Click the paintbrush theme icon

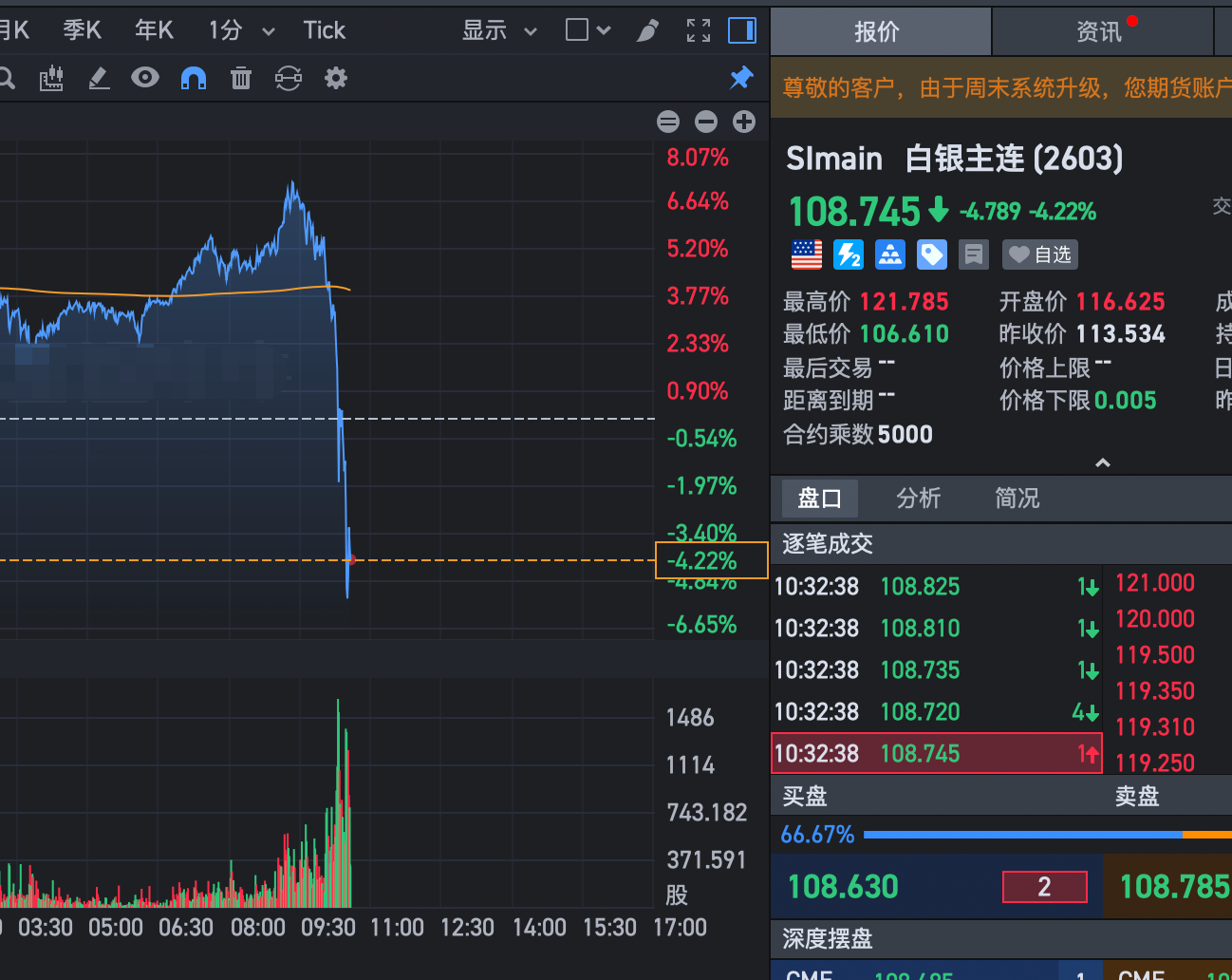pos(647,31)
